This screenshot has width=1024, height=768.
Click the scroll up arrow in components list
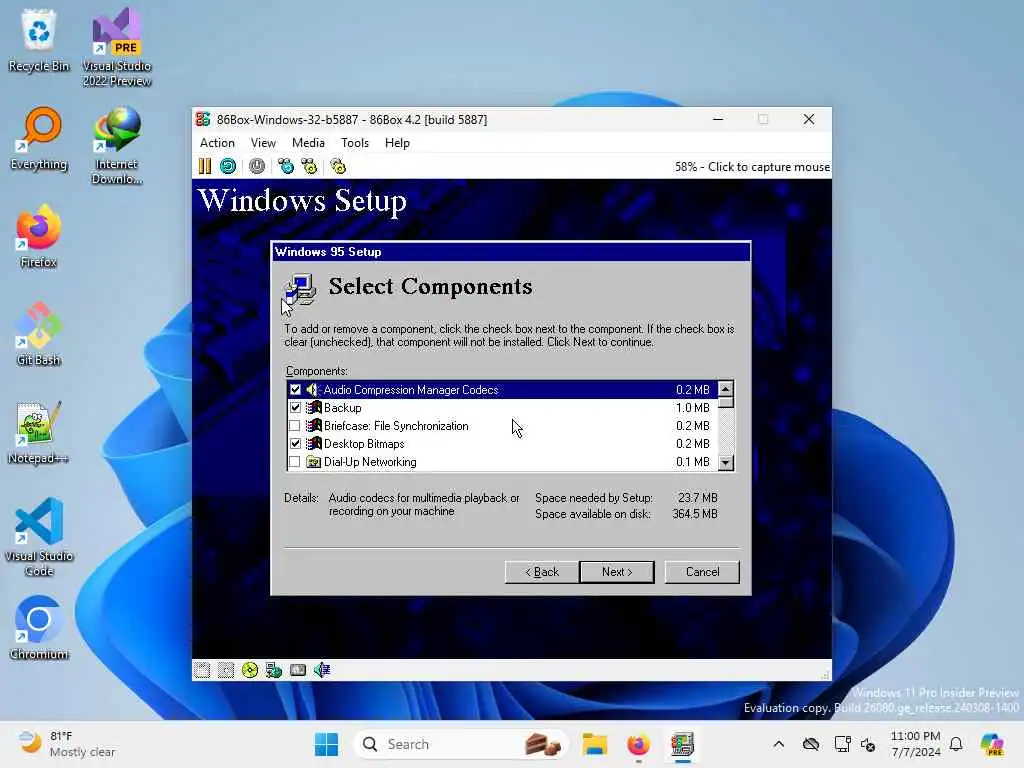click(726, 389)
